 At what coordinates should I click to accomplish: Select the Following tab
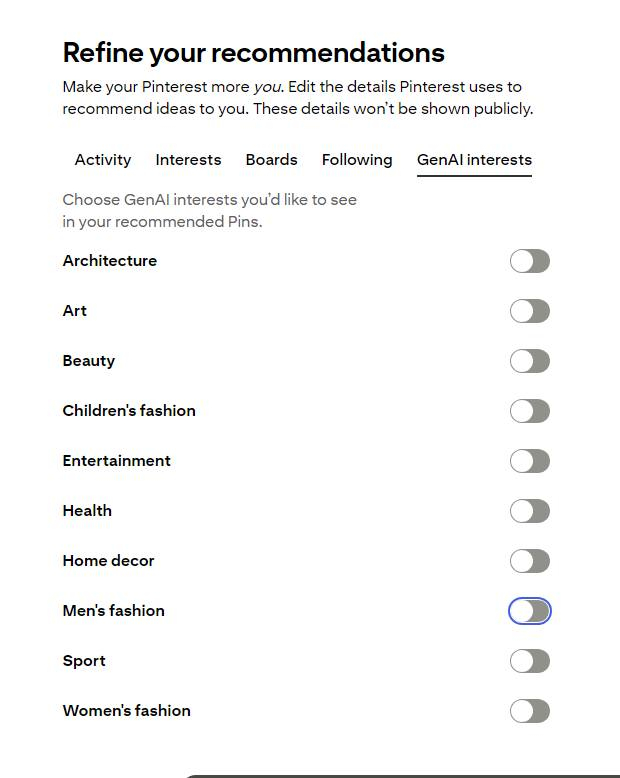coord(357,160)
